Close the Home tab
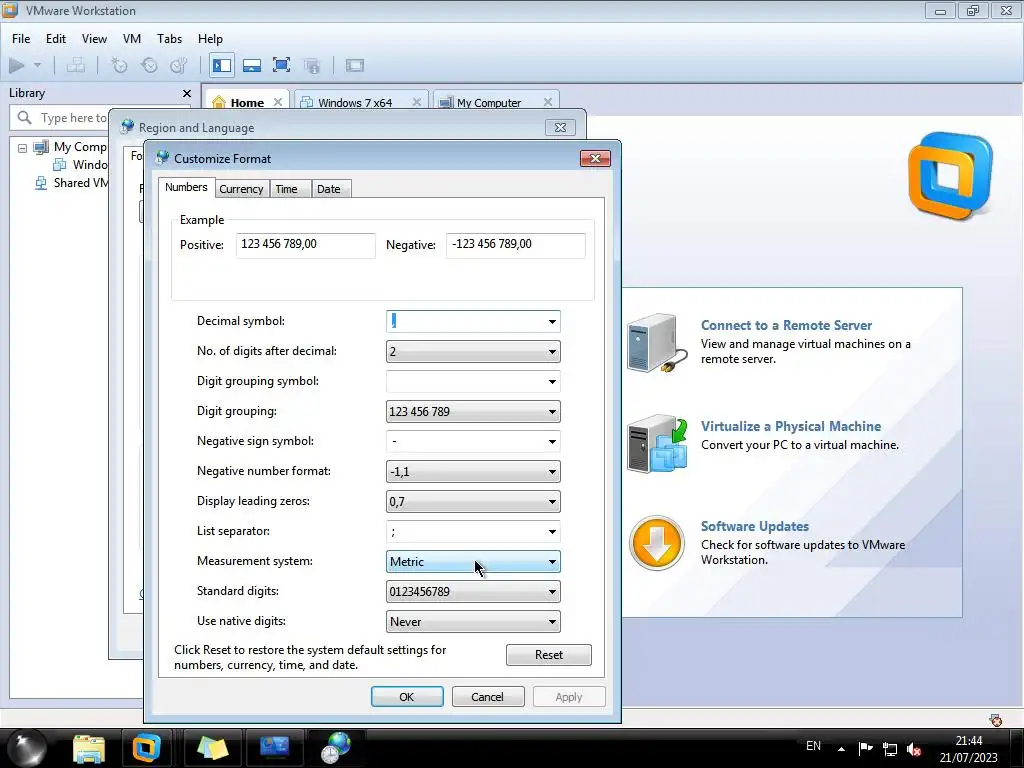 (x=278, y=102)
